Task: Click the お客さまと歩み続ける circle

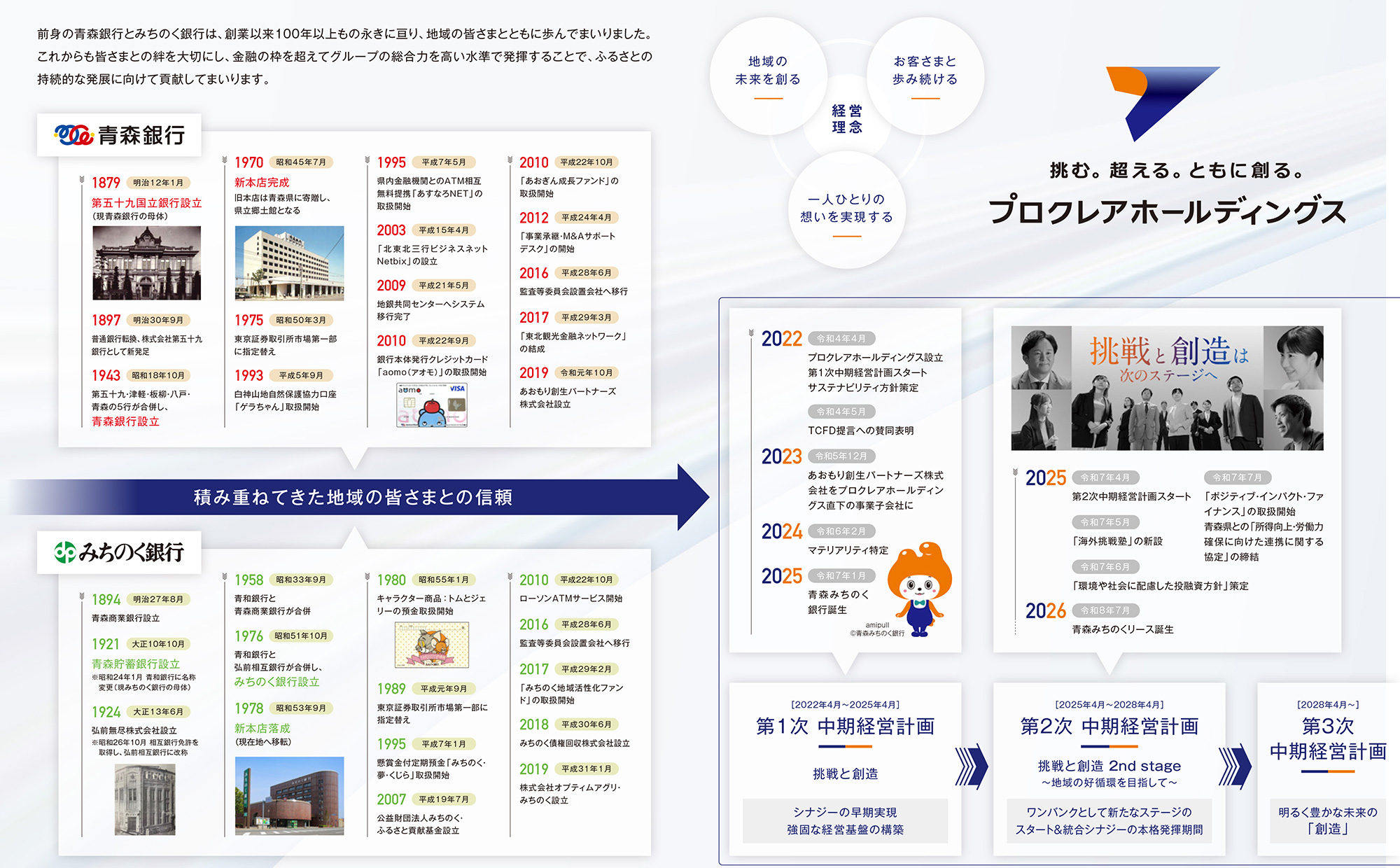Action: (925, 76)
